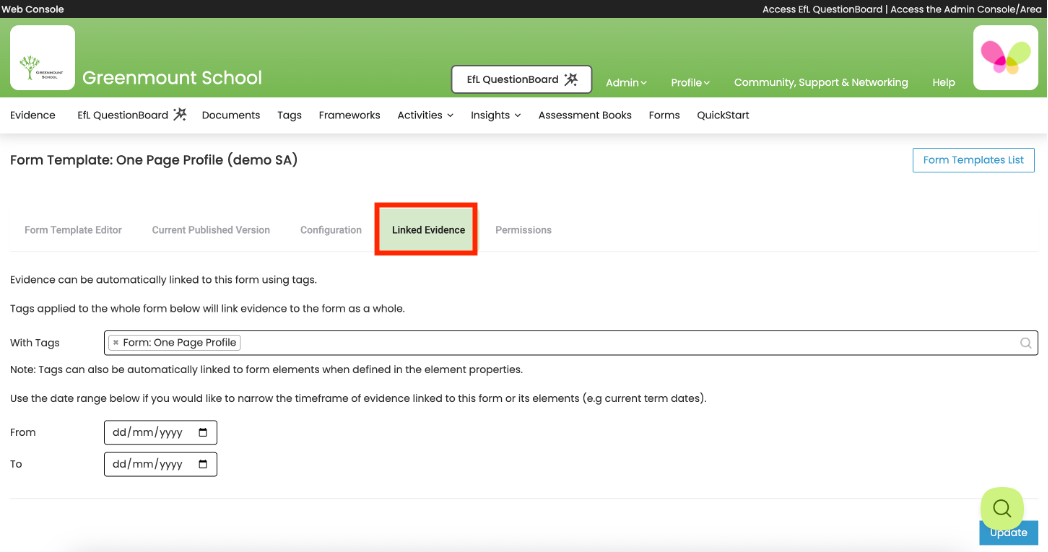Open Community, Support & Networking
Image resolution: width=1048 pixels, height=552 pixels.
tap(821, 82)
